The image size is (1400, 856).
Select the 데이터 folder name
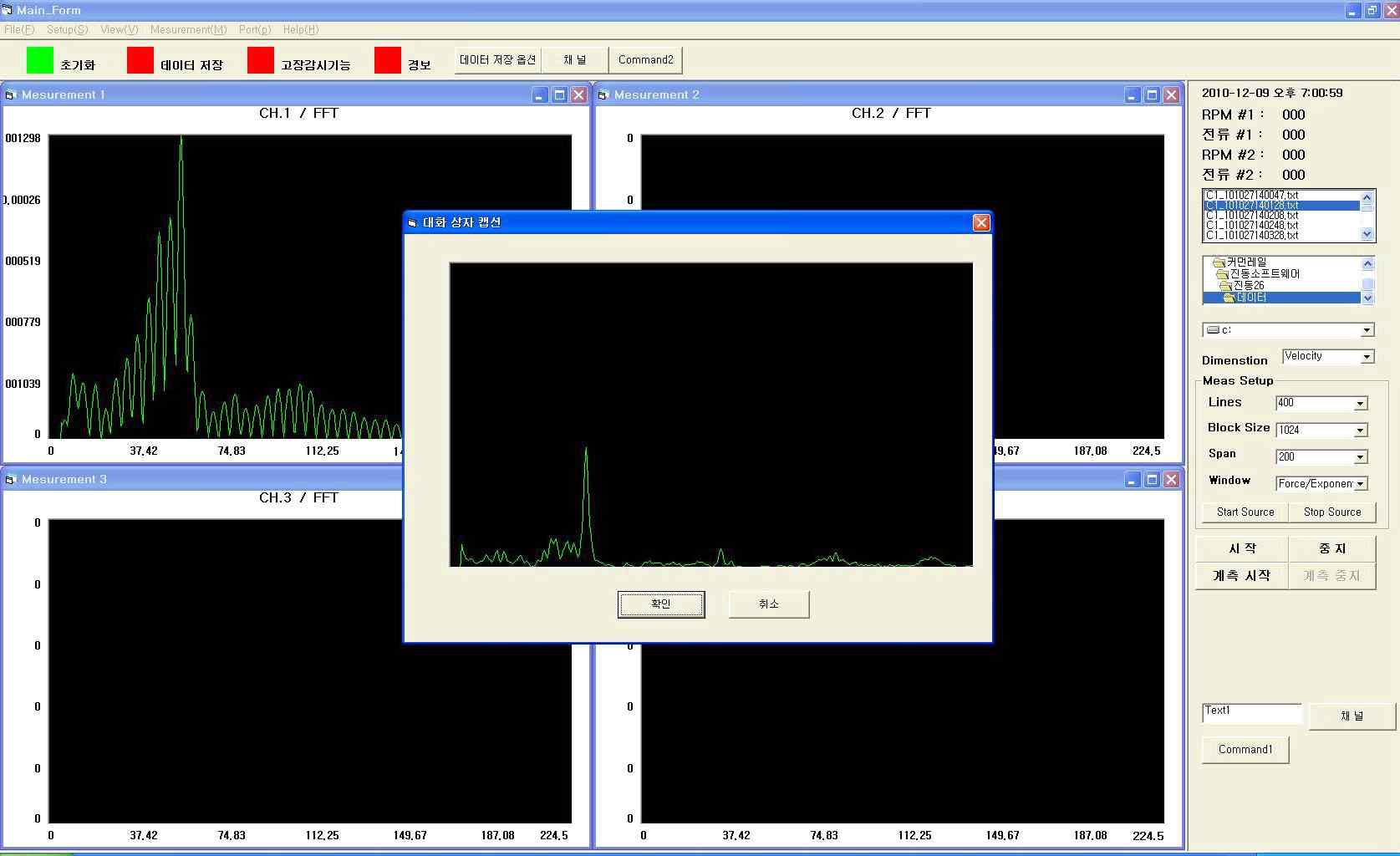pos(1251,298)
